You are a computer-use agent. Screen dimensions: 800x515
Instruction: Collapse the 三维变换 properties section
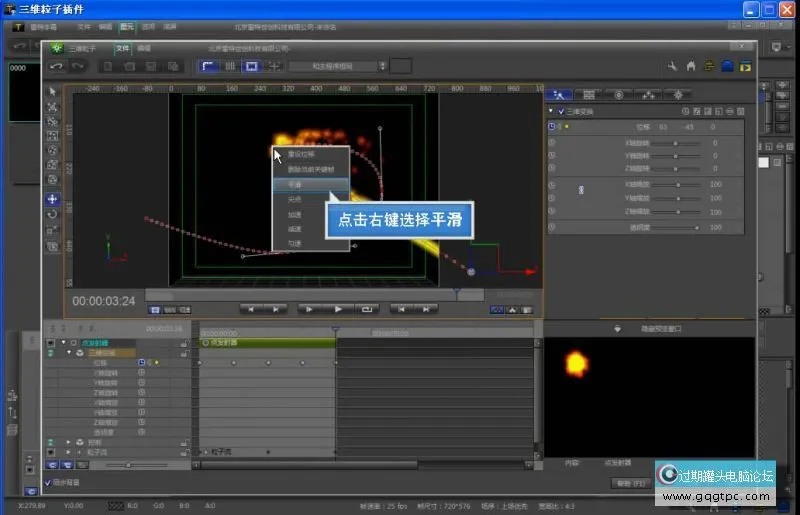(x=550, y=111)
